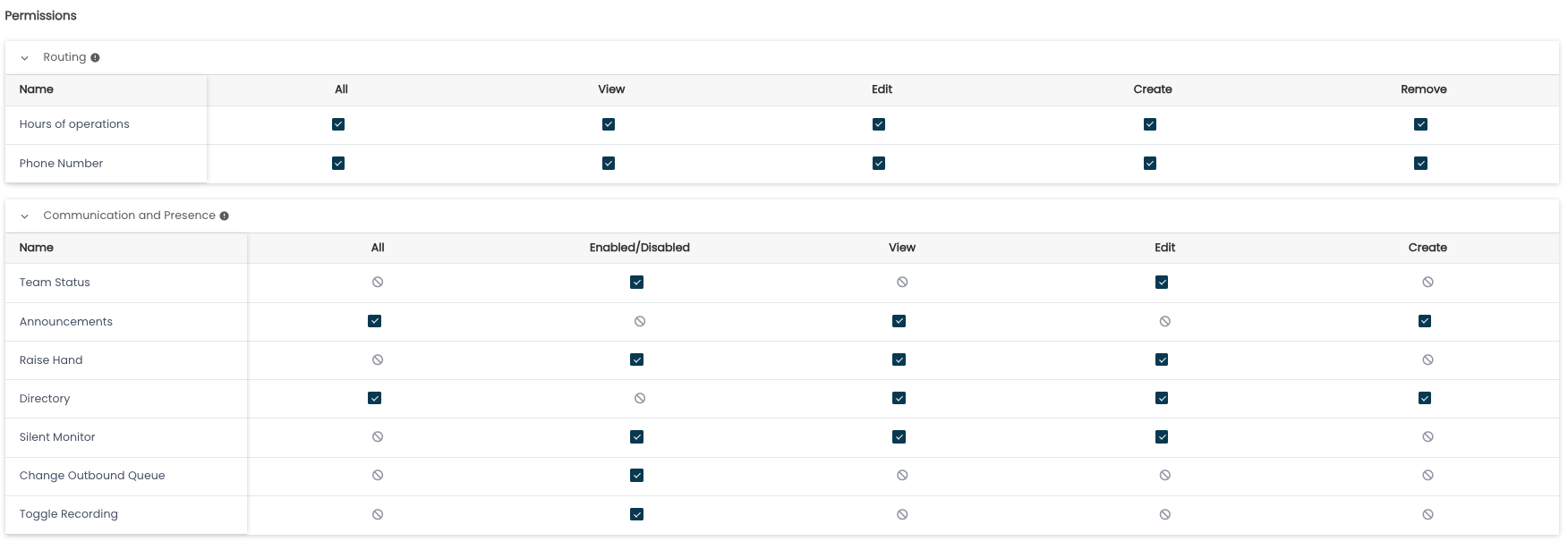Screen dimensions: 1568x541
Task: Click the disabled All icon for Change Outbound Queue
Action: pos(378,475)
